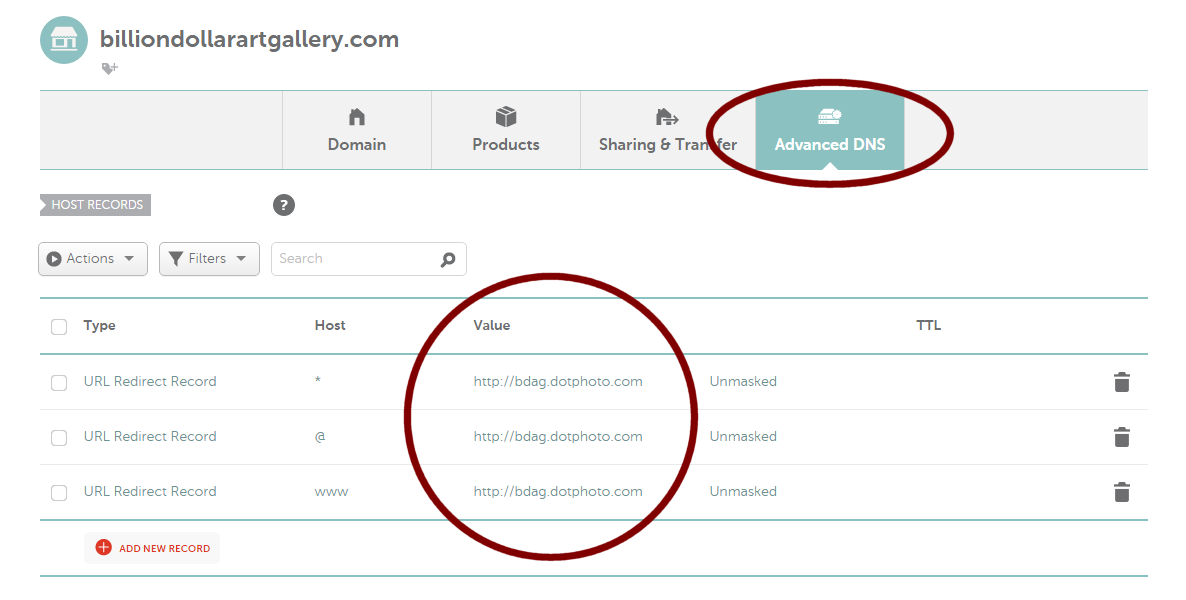
Task: Delete the www host redirect record
Action: click(1122, 493)
